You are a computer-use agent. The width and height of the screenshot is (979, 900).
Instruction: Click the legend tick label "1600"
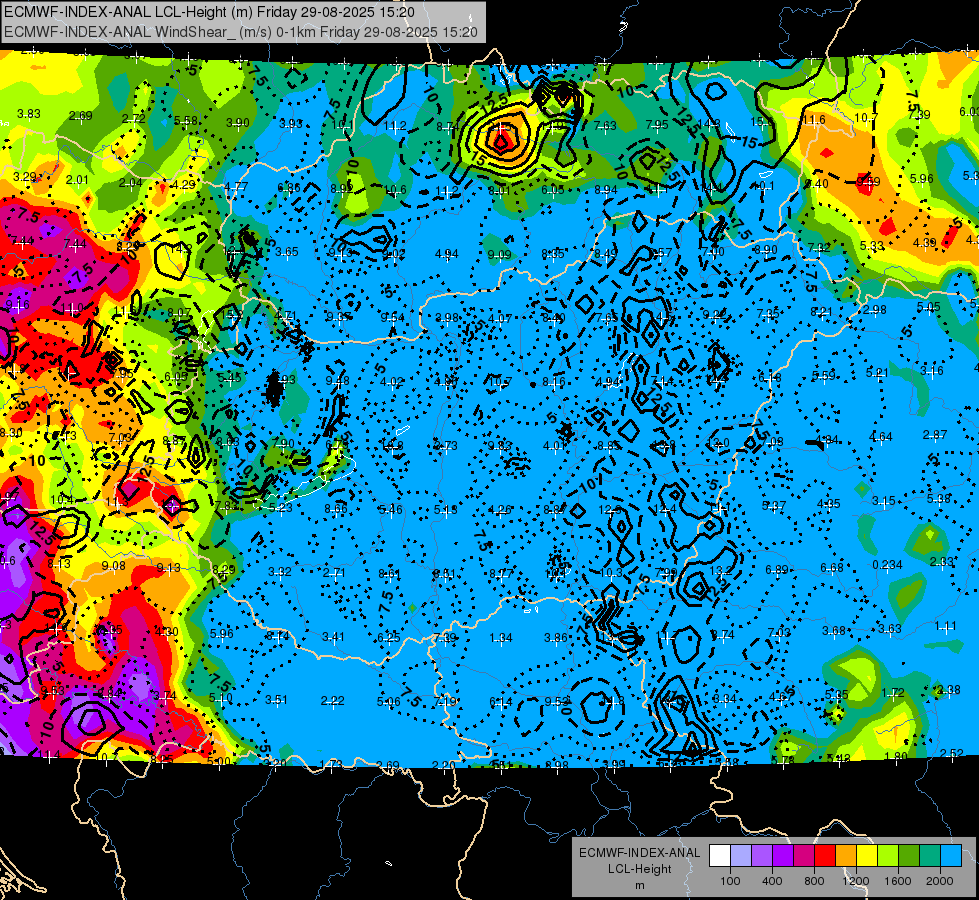coord(898,881)
